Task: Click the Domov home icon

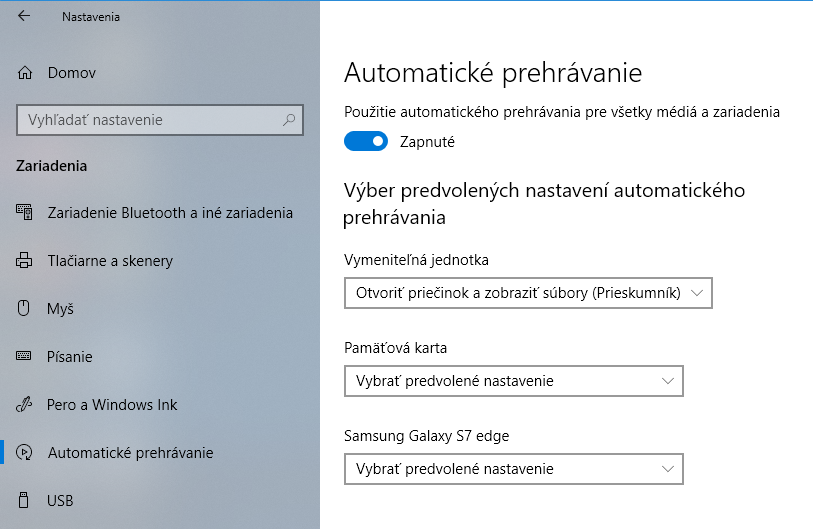Action: click(x=25, y=72)
